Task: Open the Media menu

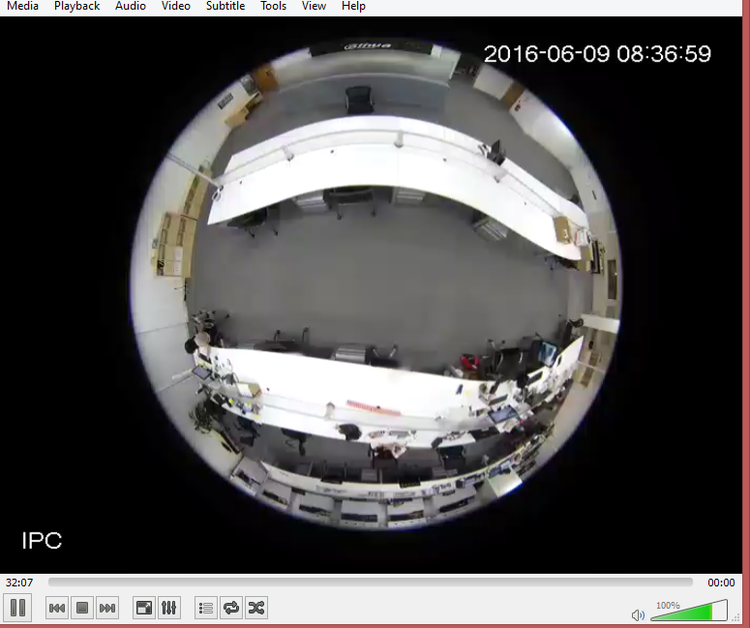Action: (x=22, y=6)
